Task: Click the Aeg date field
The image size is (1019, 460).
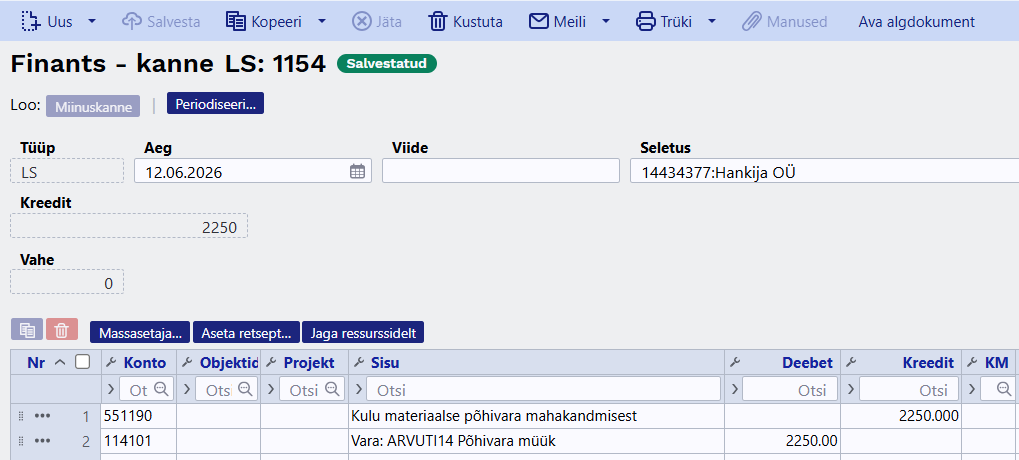Action: point(253,172)
